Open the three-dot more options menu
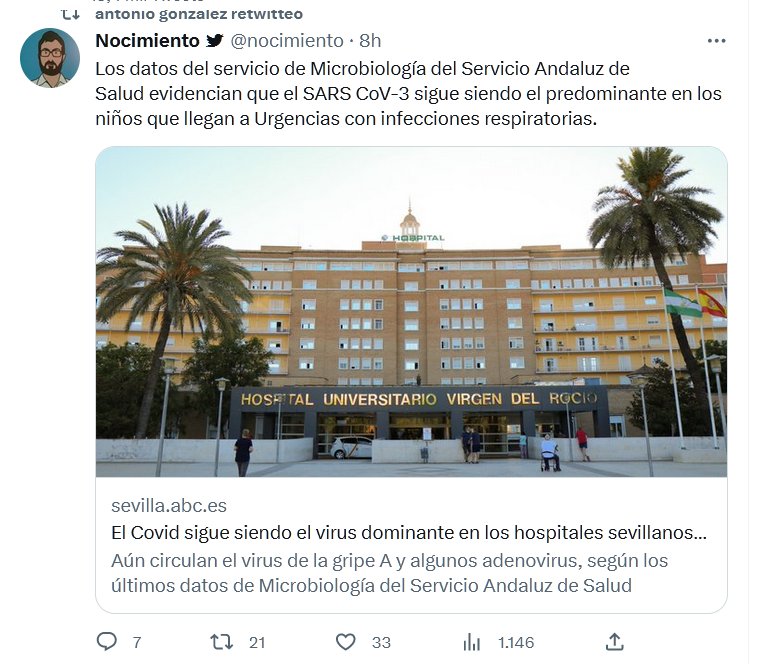Viewport: 762px width, 664px height. click(x=716, y=41)
